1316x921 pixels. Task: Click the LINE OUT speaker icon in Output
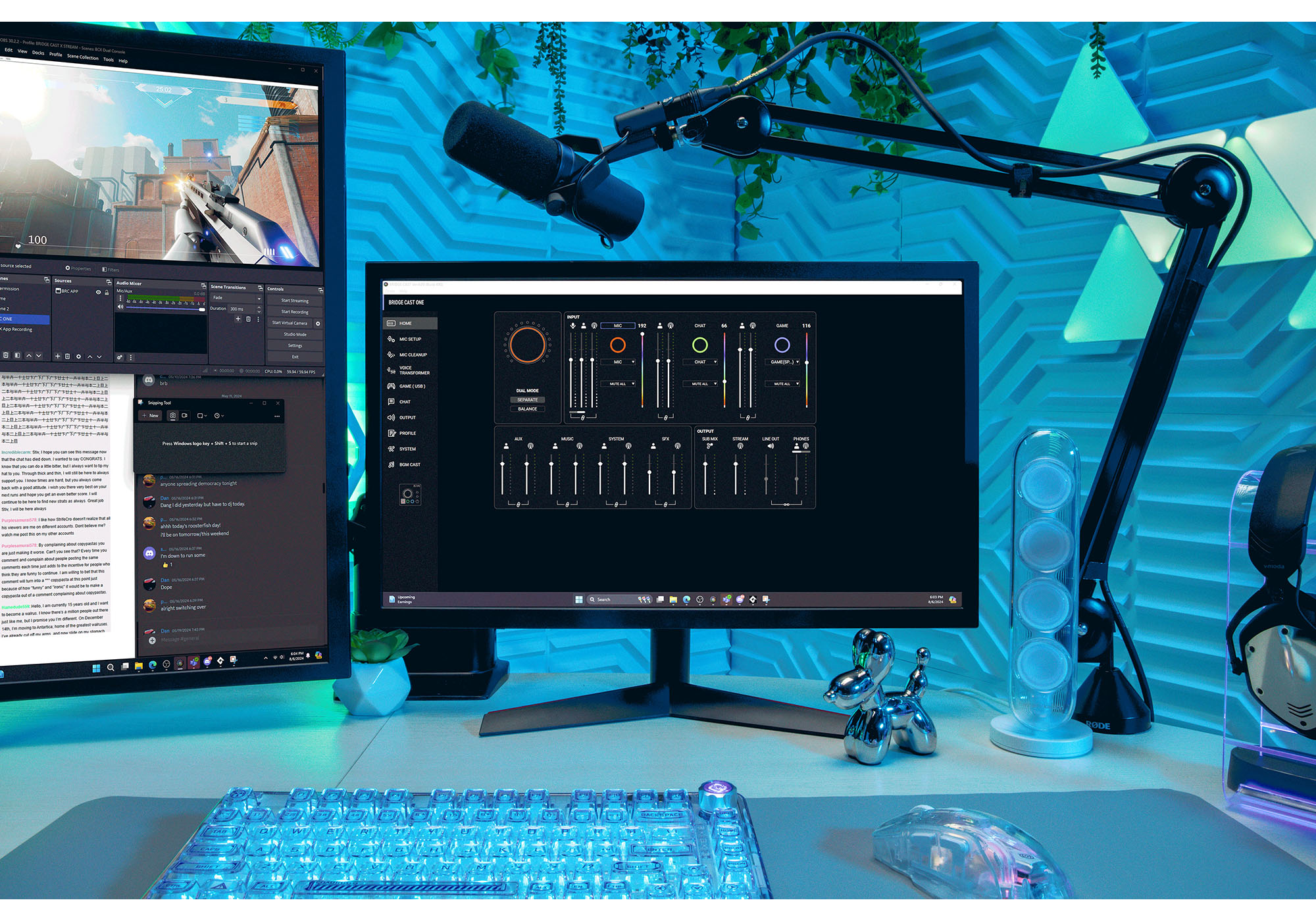[x=771, y=446]
